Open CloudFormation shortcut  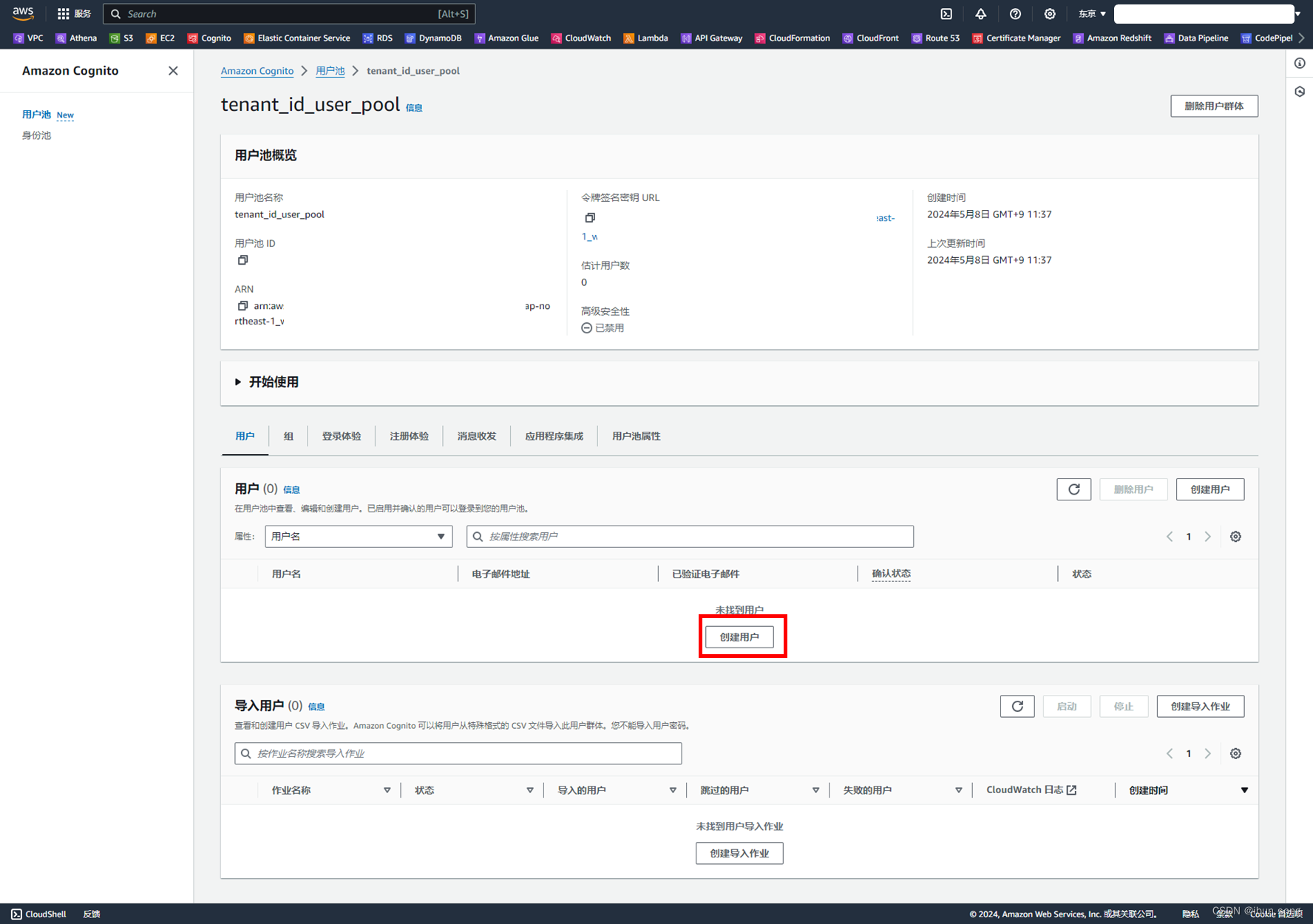pos(792,38)
